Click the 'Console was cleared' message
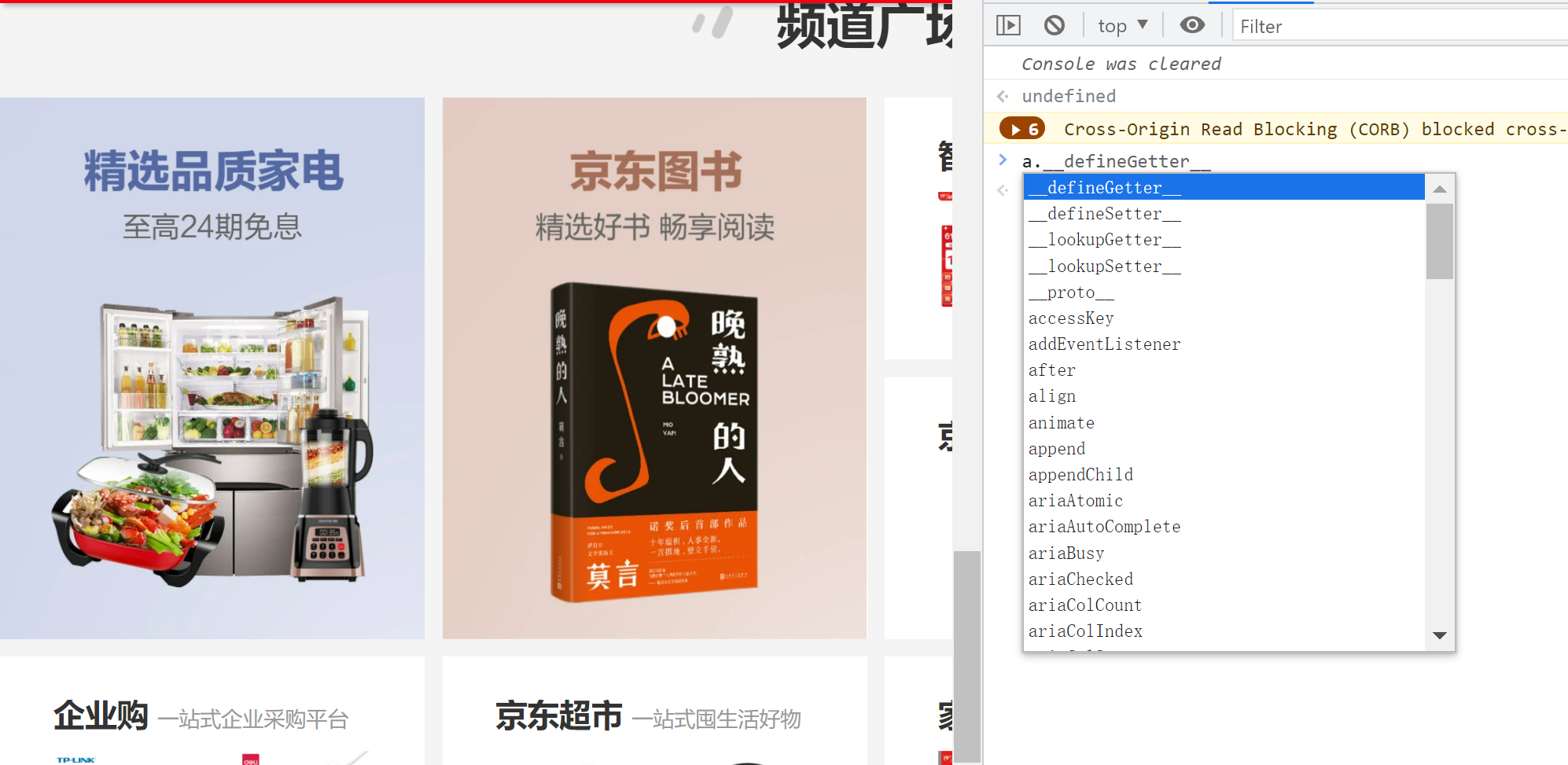The width and height of the screenshot is (1568, 765). pyautogui.click(x=1121, y=64)
